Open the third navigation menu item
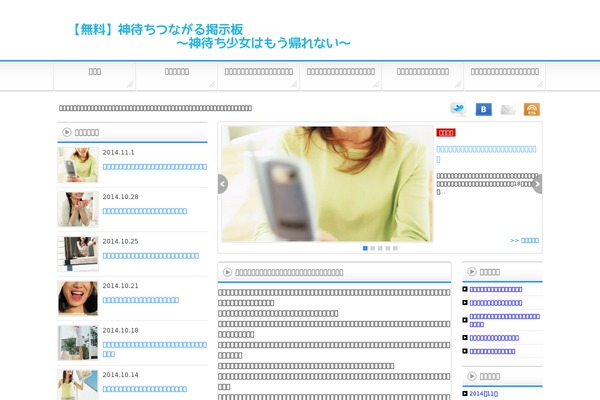The image size is (600, 400). point(259,76)
